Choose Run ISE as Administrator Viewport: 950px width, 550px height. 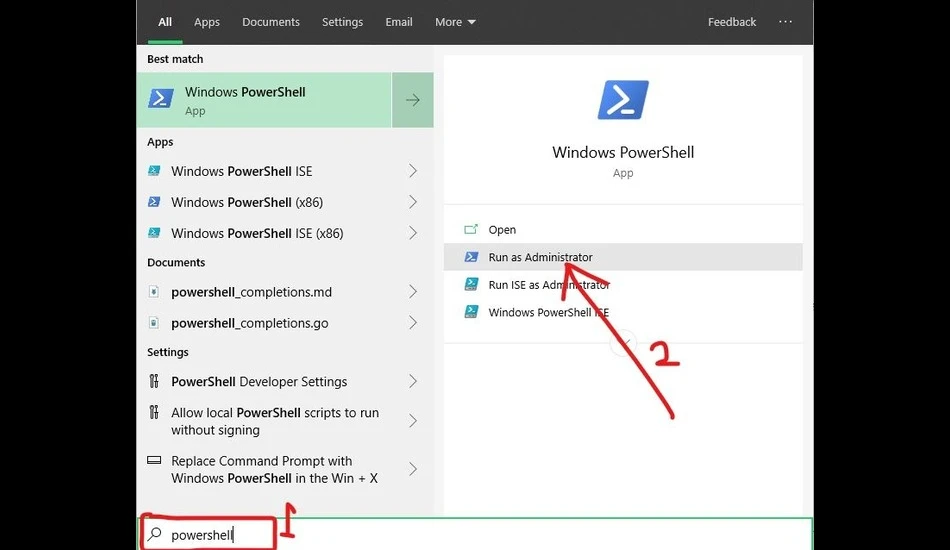pyautogui.click(x=623, y=284)
